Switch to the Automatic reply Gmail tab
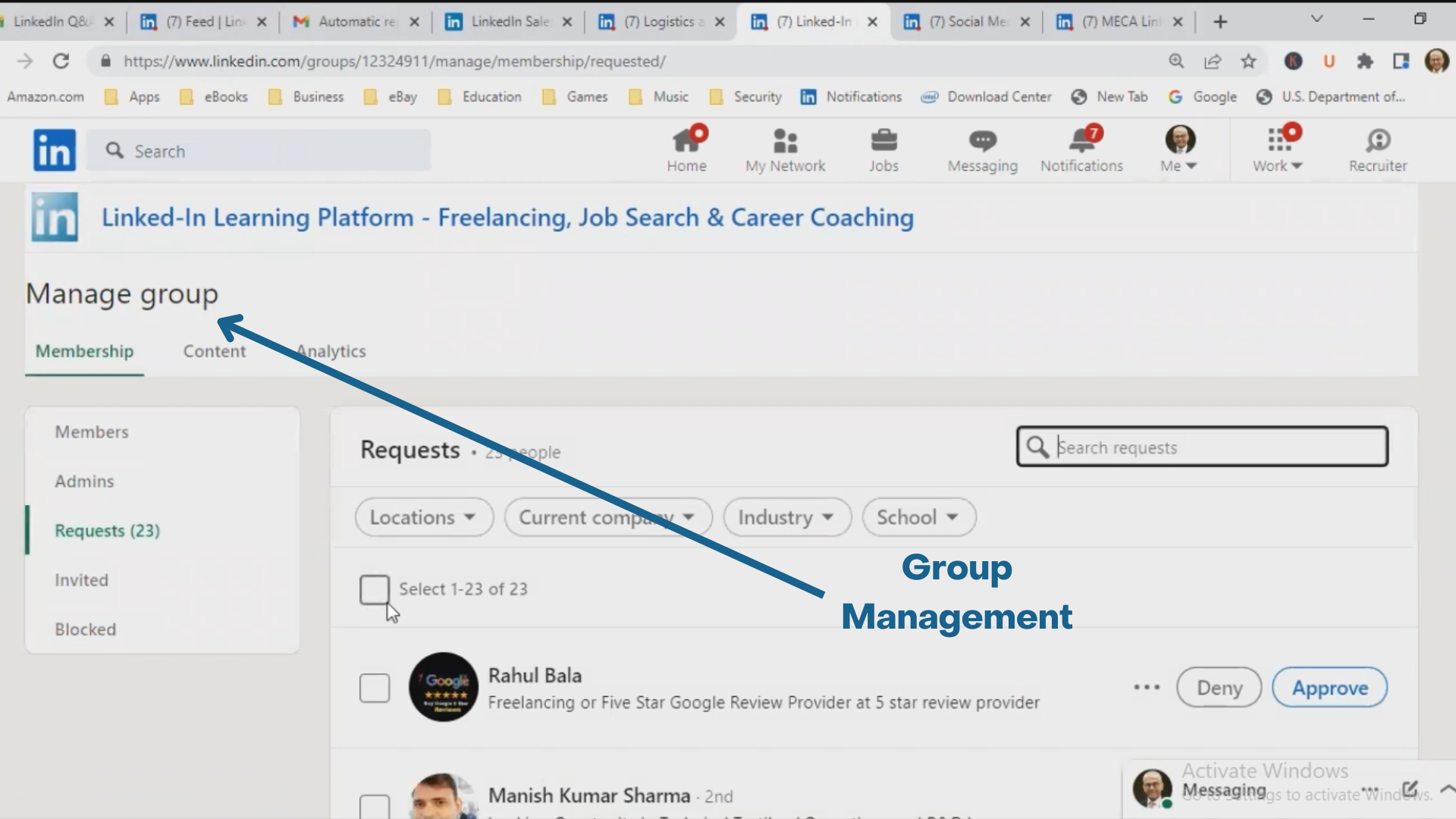The height and width of the screenshot is (819, 1456). 356,22
